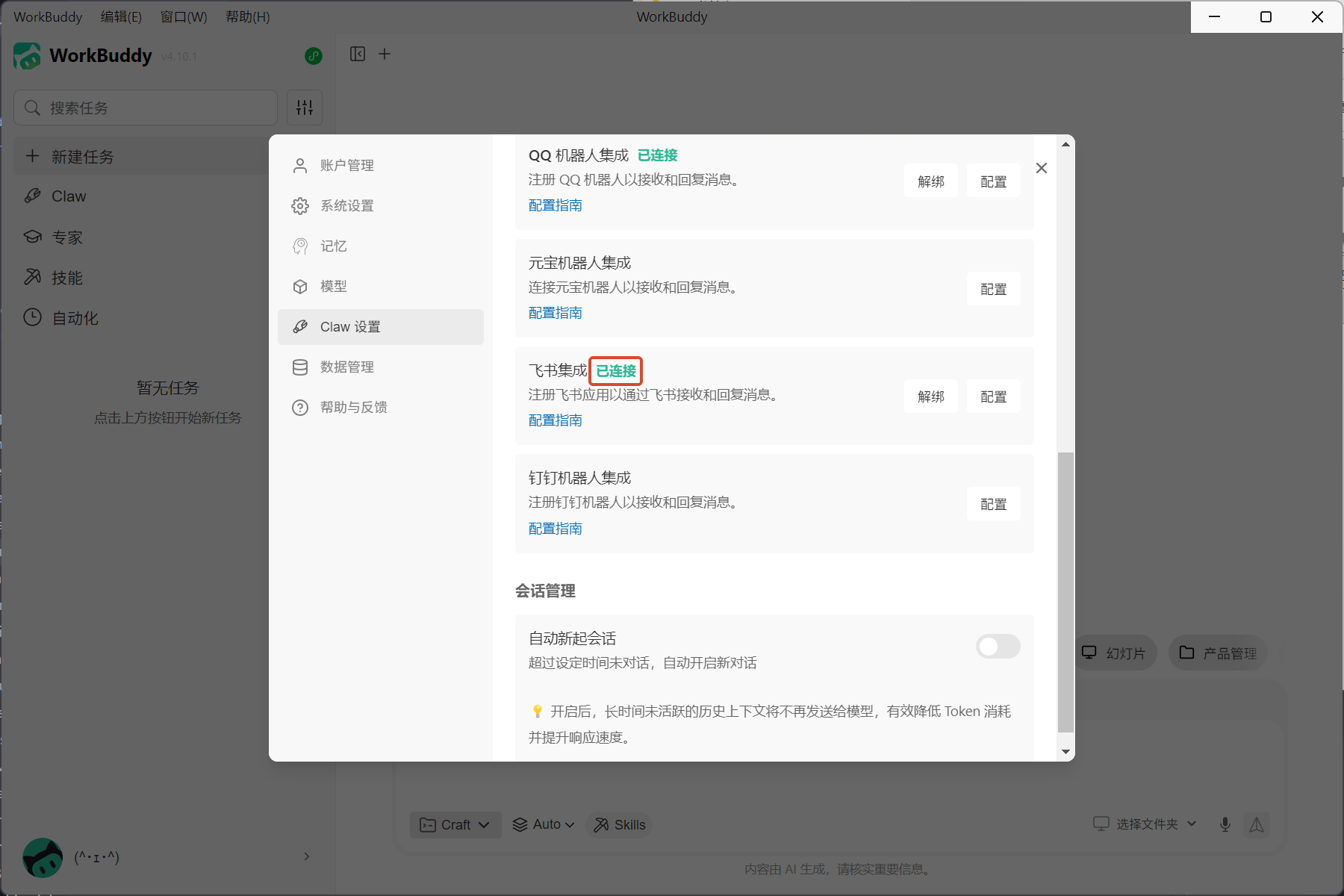Viewport: 1344px width, 896px height.
Task: Open the Auto model dropdown
Action: (x=544, y=824)
